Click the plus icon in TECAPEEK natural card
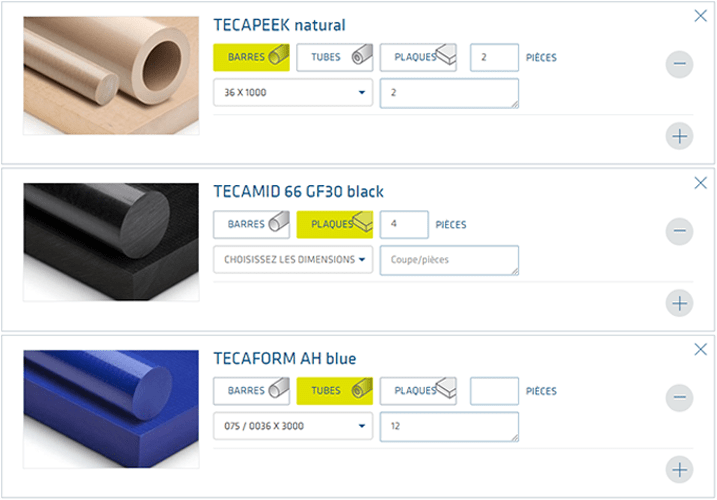Screen dimensions: 717x500 (679, 135)
